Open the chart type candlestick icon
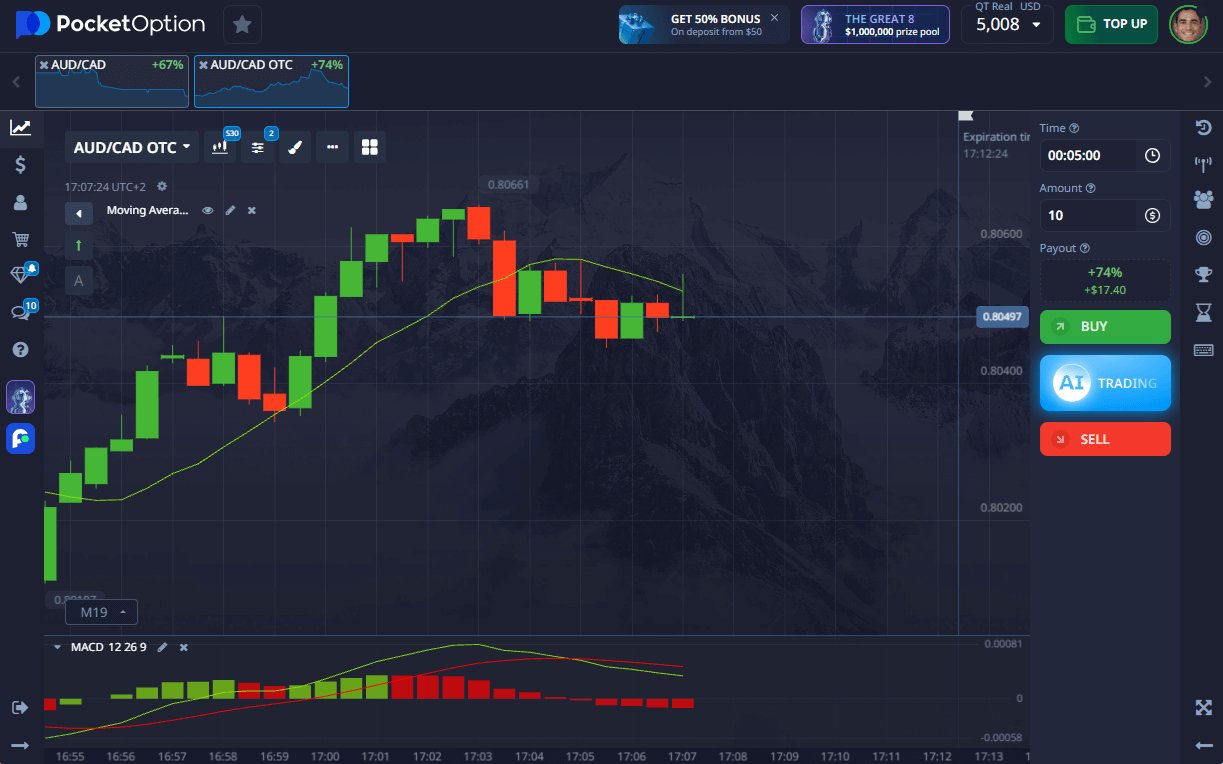 coord(222,147)
